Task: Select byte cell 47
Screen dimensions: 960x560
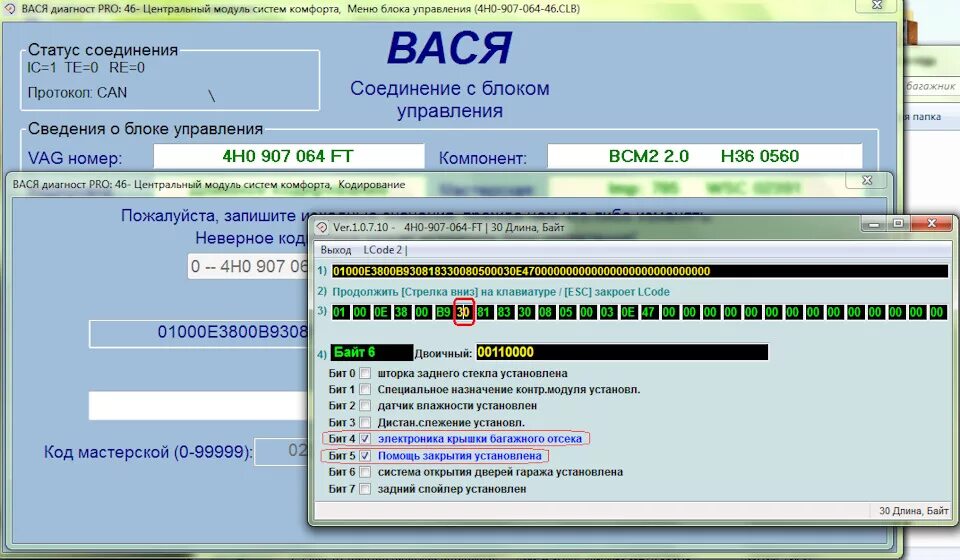Action: pos(649,312)
